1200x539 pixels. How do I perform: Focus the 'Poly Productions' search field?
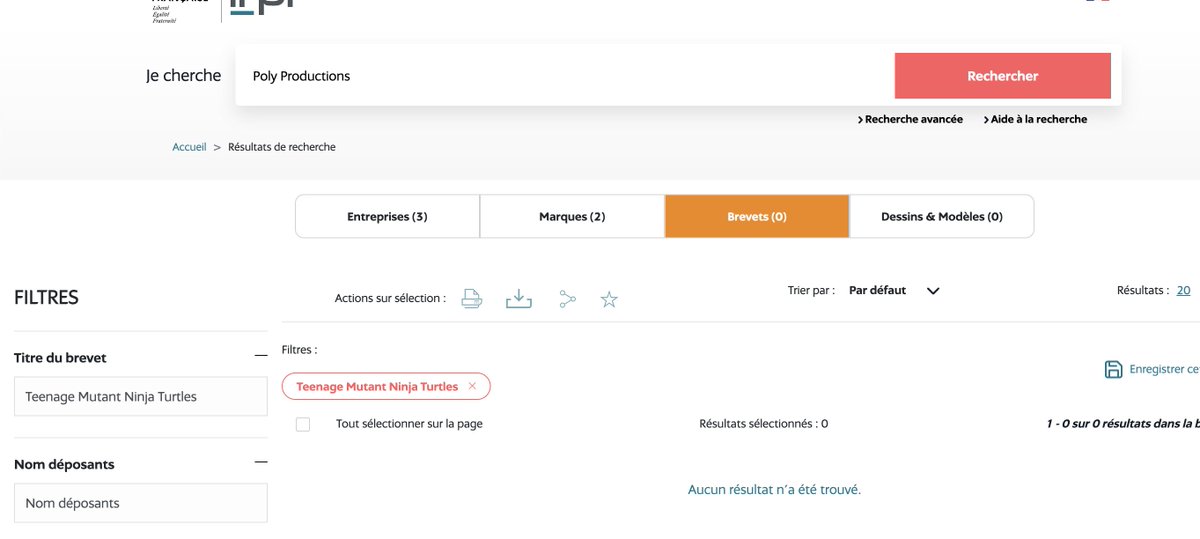(x=565, y=76)
